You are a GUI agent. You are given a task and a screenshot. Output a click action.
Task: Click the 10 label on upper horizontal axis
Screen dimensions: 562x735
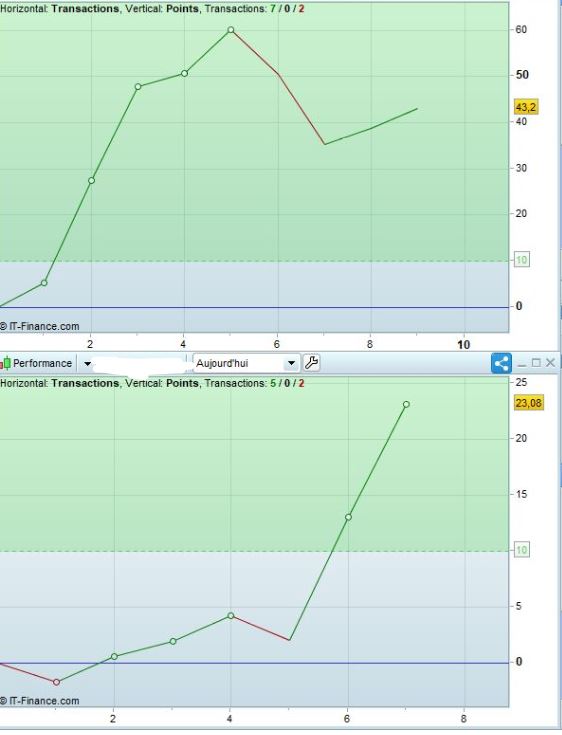463,345
